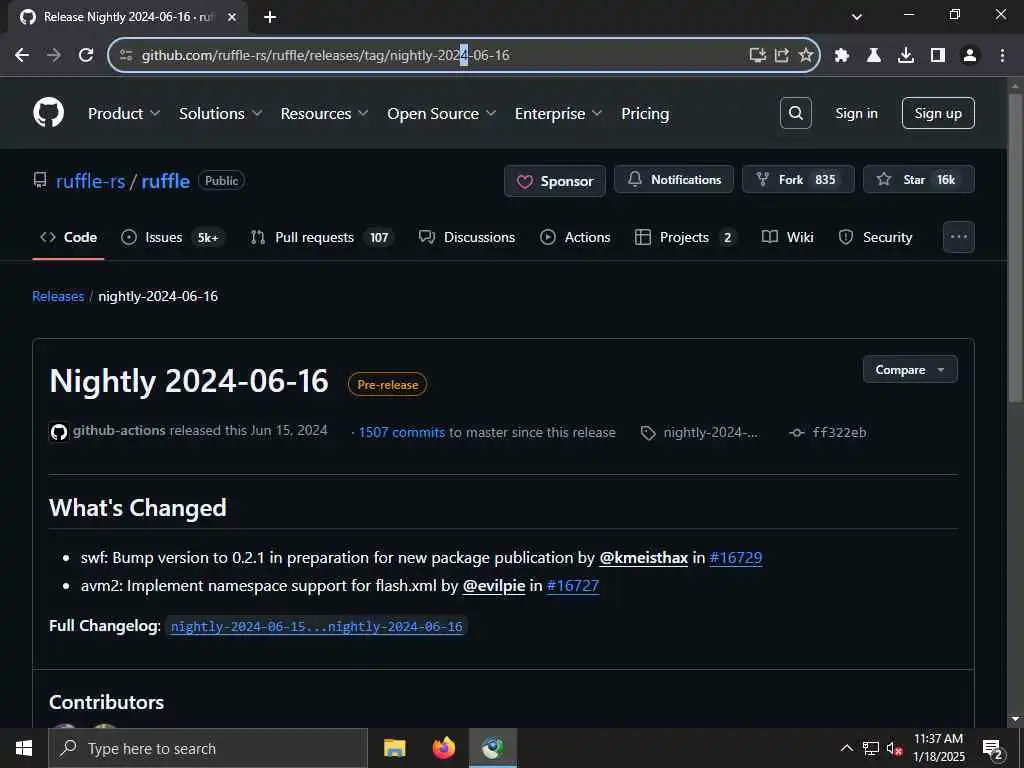The image size is (1024, 768).
Task: Open a new browser tab
Action: click(x=270, y=17)
